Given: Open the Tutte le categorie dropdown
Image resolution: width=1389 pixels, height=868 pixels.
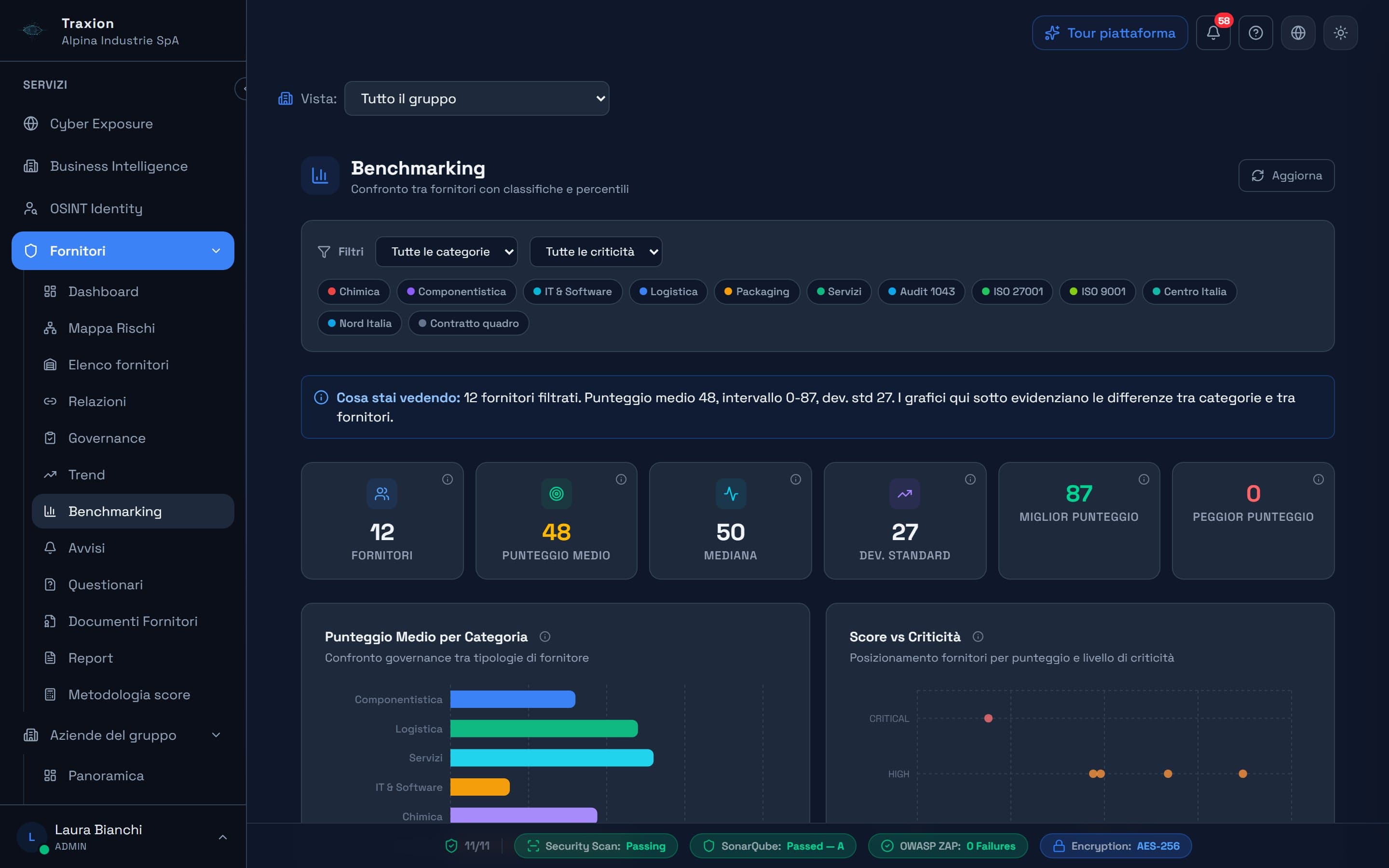Looking at the screenshot, I should tap(446, 252).
